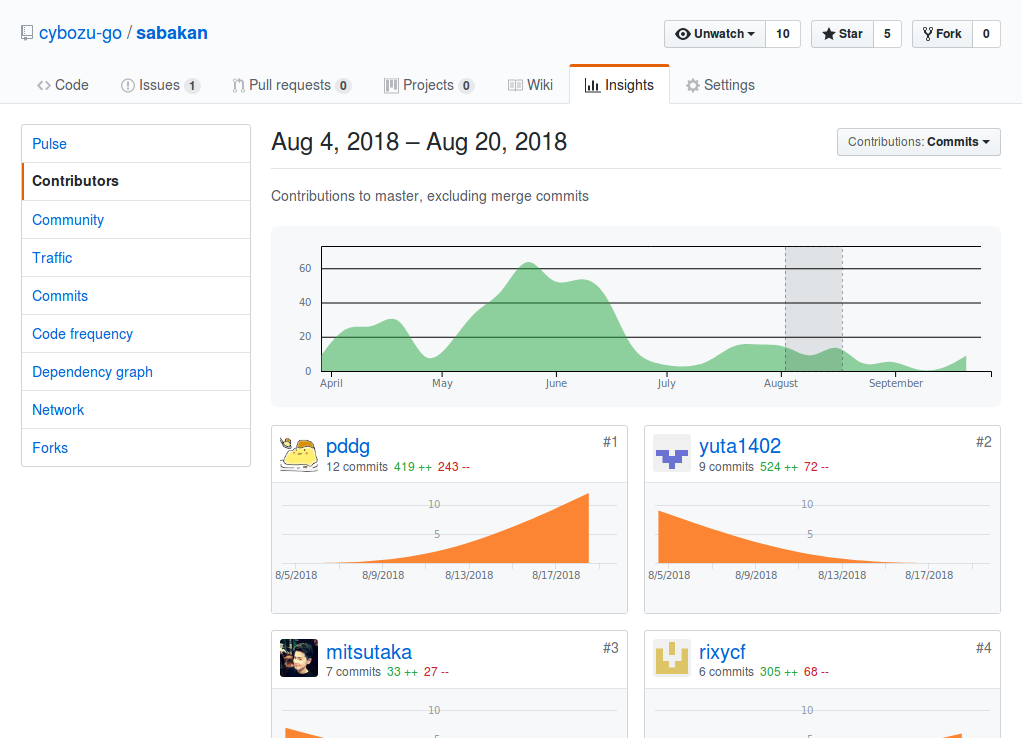Click the Code brackets icon
Screen dimensions: 1022x738
click(x=44, y=85)
